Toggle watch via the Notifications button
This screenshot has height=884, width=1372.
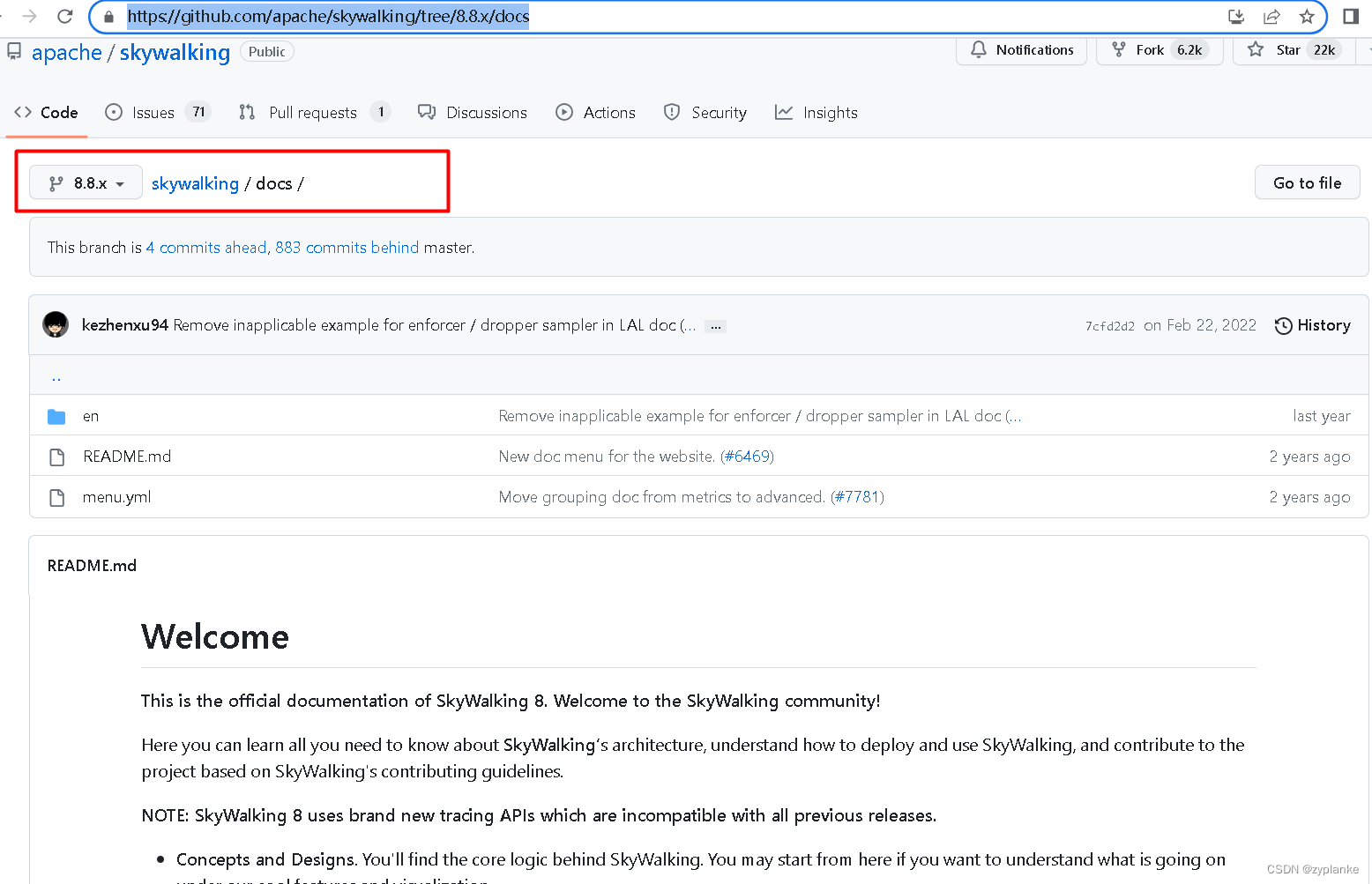[1021, 49]
